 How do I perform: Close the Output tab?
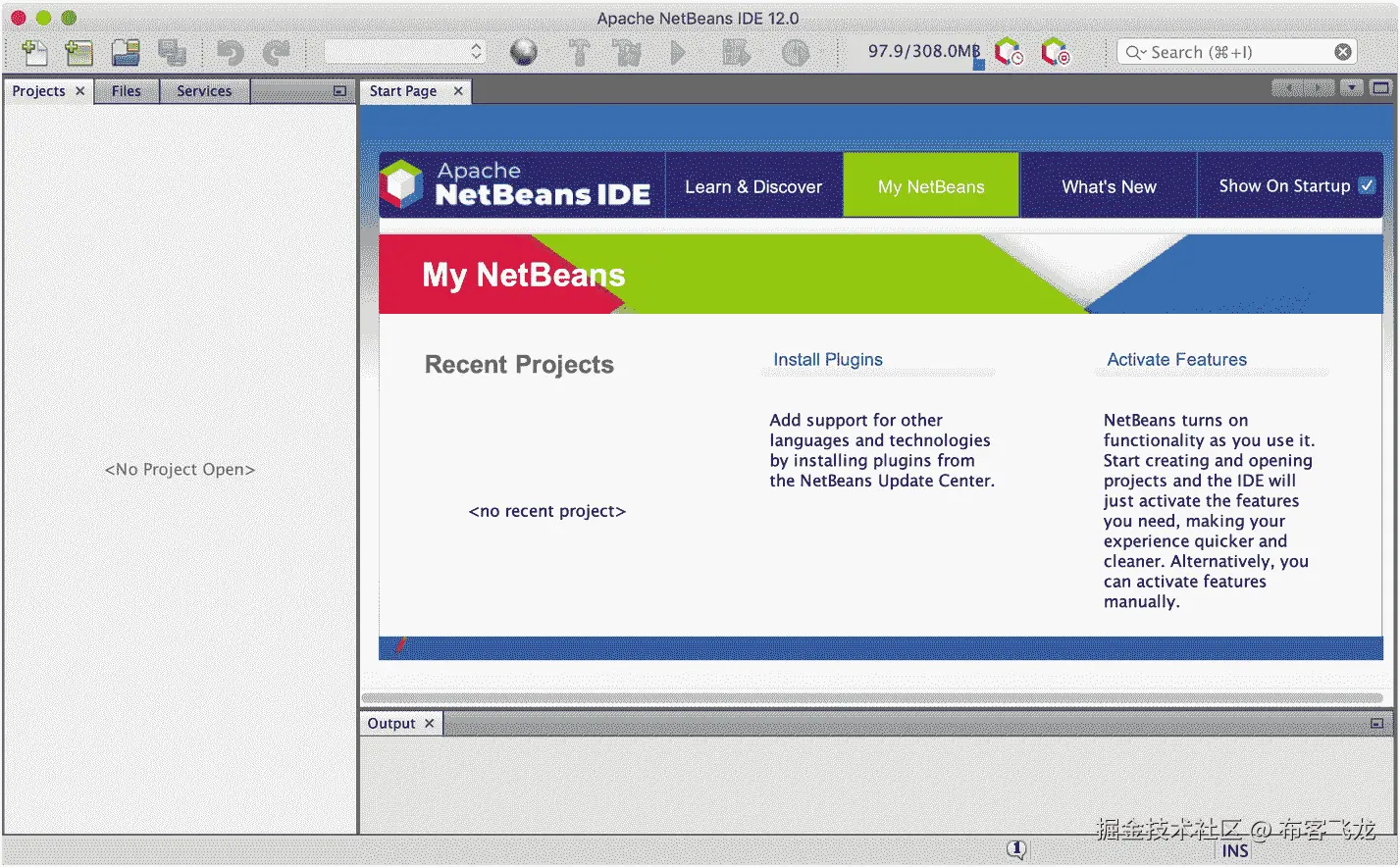coord(429,724)
